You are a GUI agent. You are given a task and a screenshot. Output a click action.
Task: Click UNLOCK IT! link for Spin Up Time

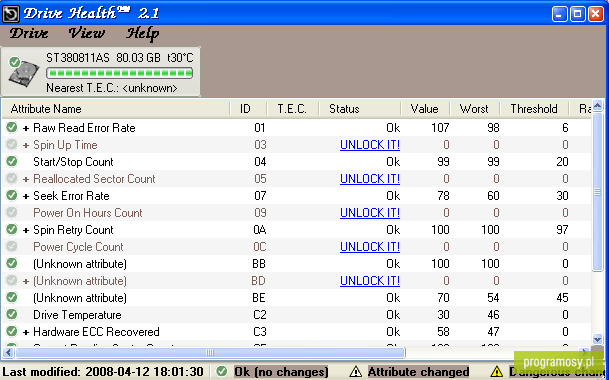coord(370,145)
